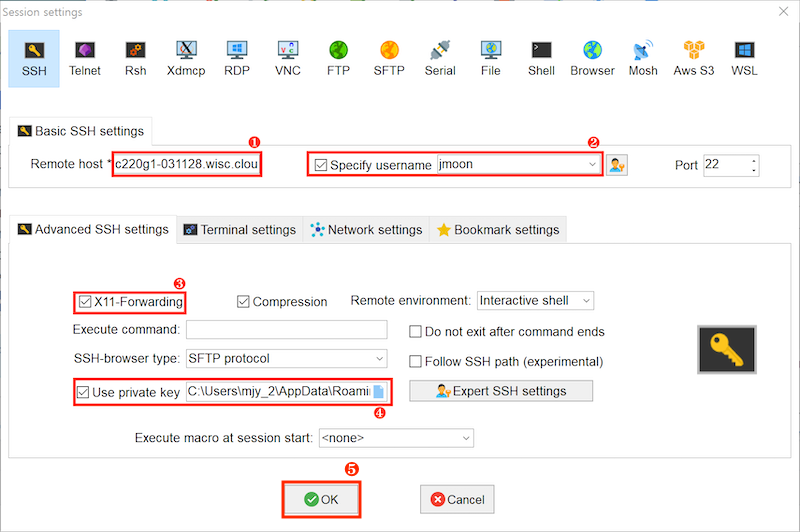
Task: Enable Follow SSH path (experimental)
Action: pos(415,362)
